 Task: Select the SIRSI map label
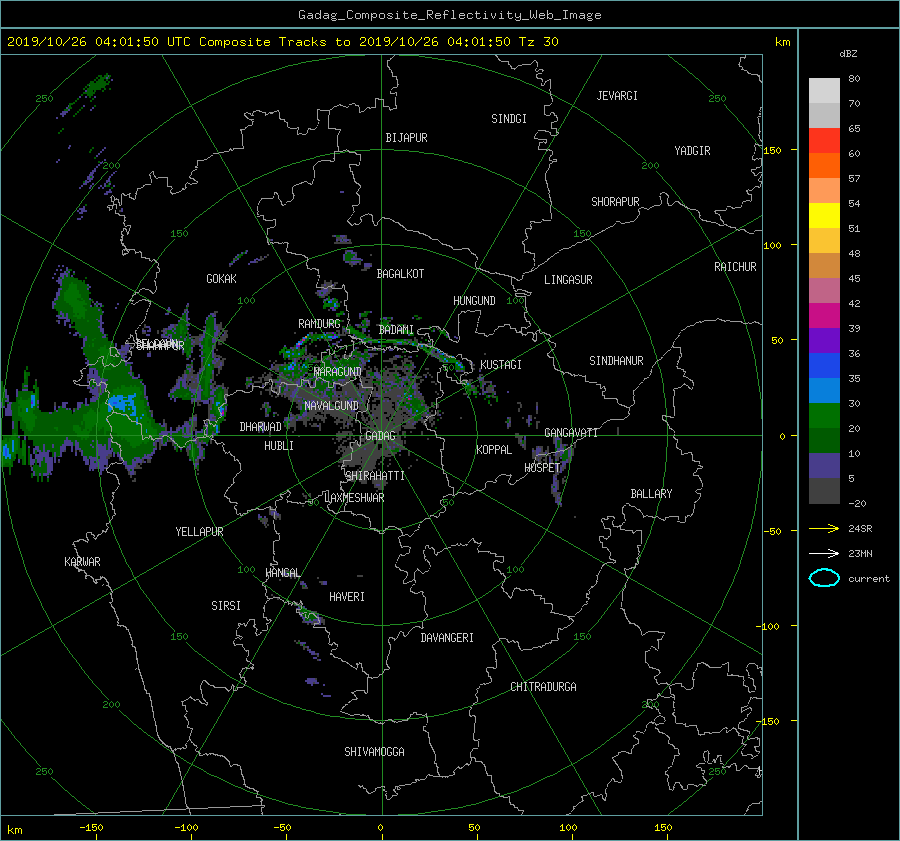point(226,606)
